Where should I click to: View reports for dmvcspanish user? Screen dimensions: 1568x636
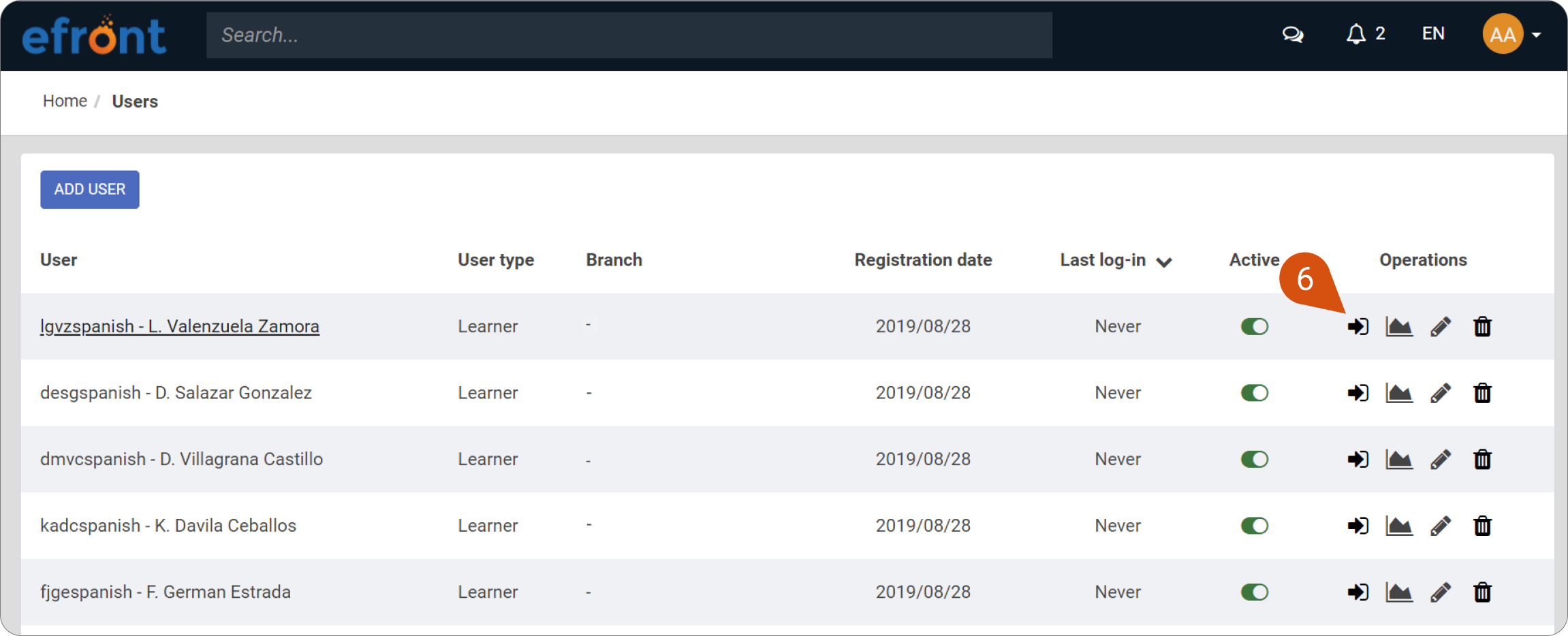pyautogui.click(x=1399, y=460)
